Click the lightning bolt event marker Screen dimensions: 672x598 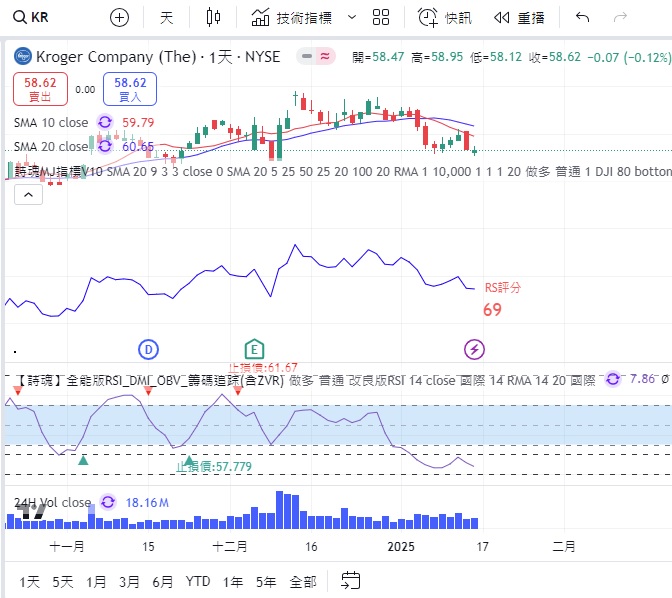tap(474, 349)
